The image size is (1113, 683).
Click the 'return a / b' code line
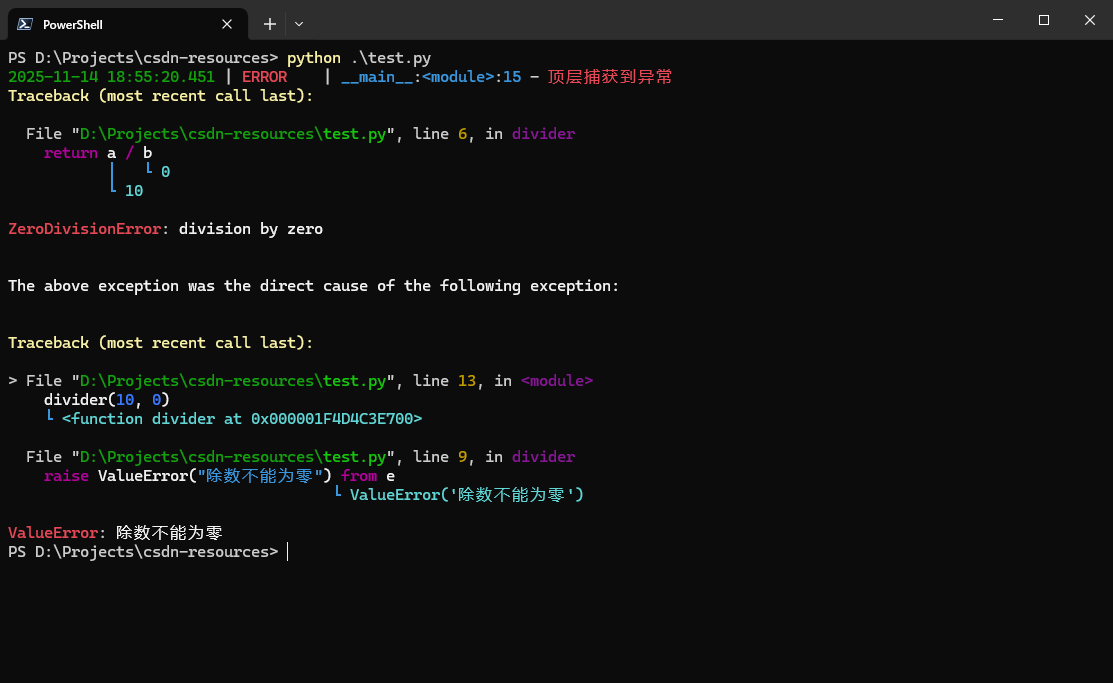click(98, 153)
